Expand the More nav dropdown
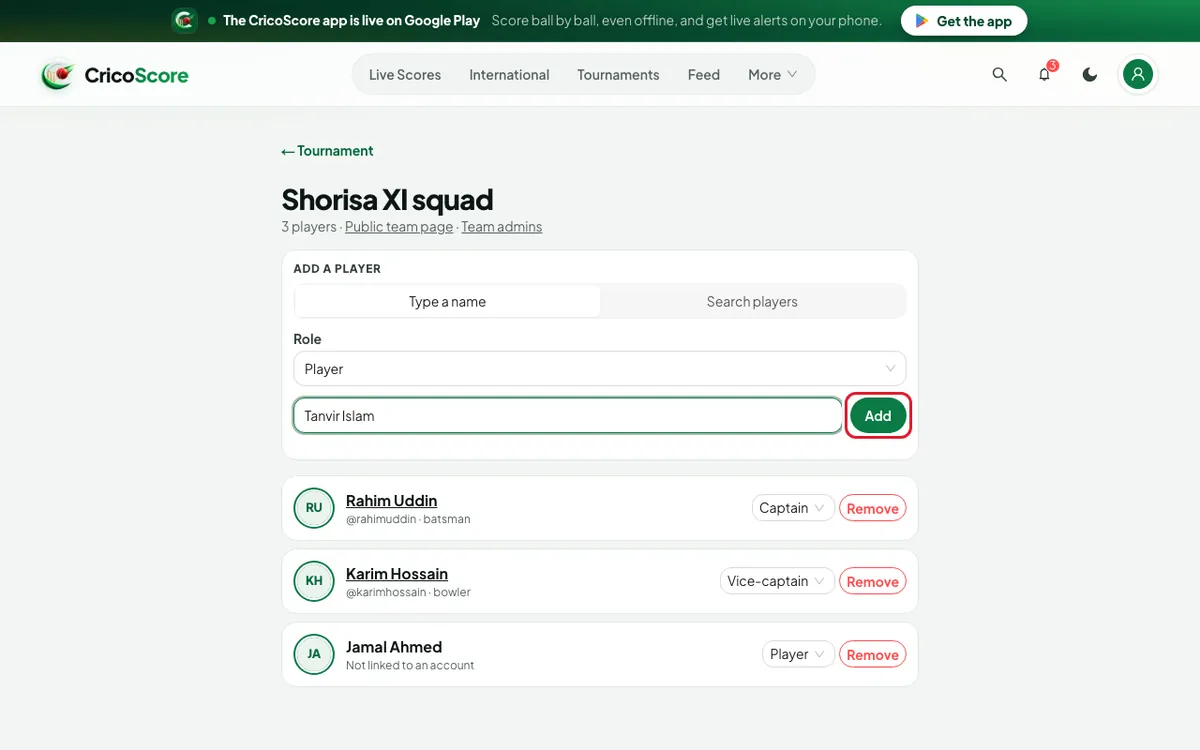Image resolution: width=1200 pixels, height=750 pixels. coord(773,75)
